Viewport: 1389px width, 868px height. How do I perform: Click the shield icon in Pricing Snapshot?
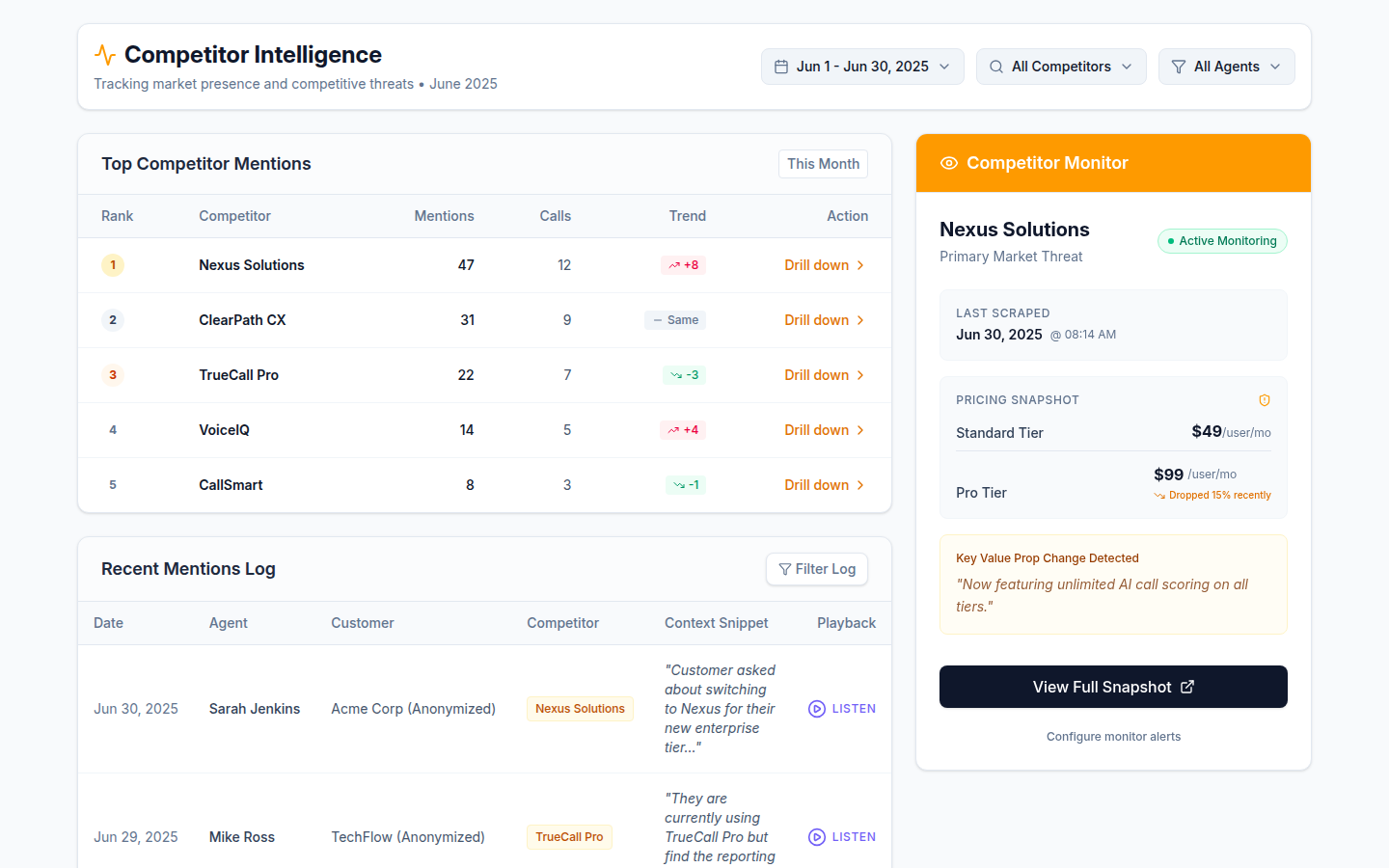(1265, 400)
